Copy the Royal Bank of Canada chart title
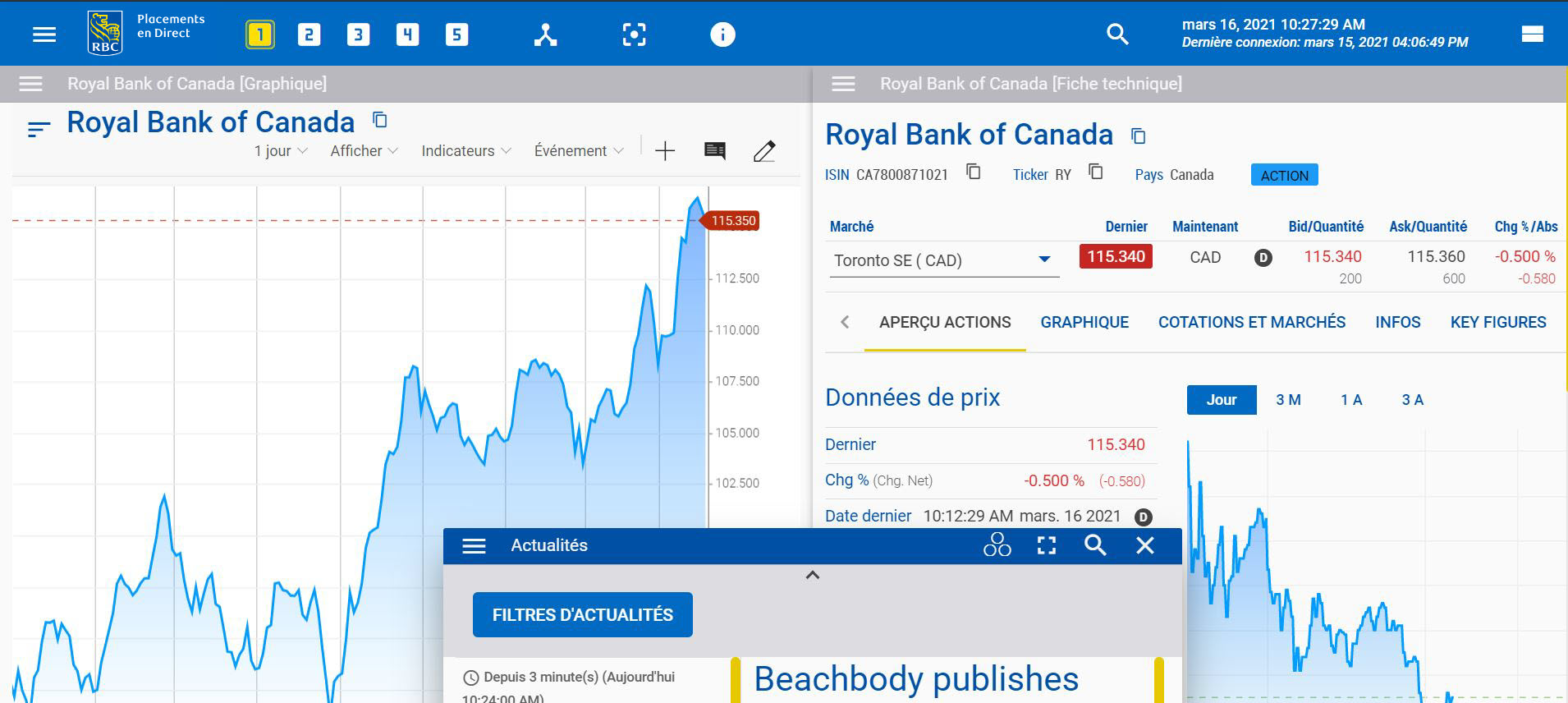The image size is (1568, 703). 379,120
